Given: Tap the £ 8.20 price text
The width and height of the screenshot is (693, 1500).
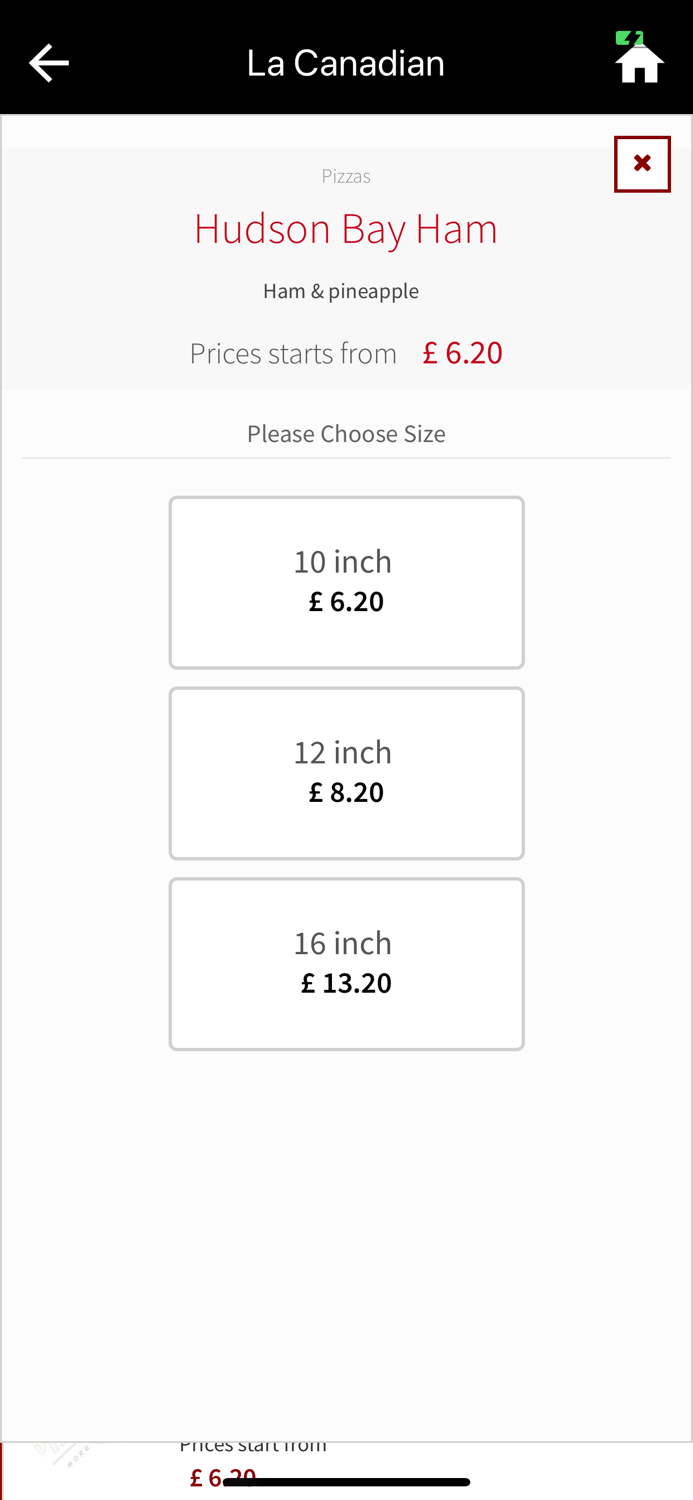Looking at the screenshot, I should (346, 792).
